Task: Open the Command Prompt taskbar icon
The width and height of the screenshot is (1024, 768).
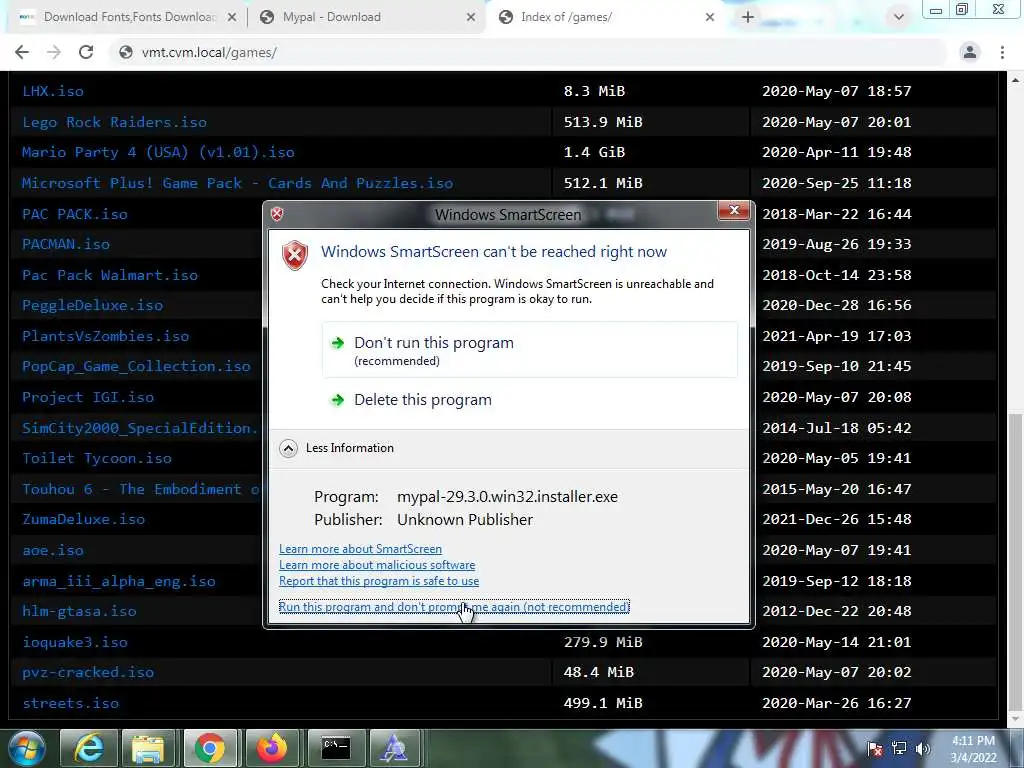Action: (x=335, y=748)
